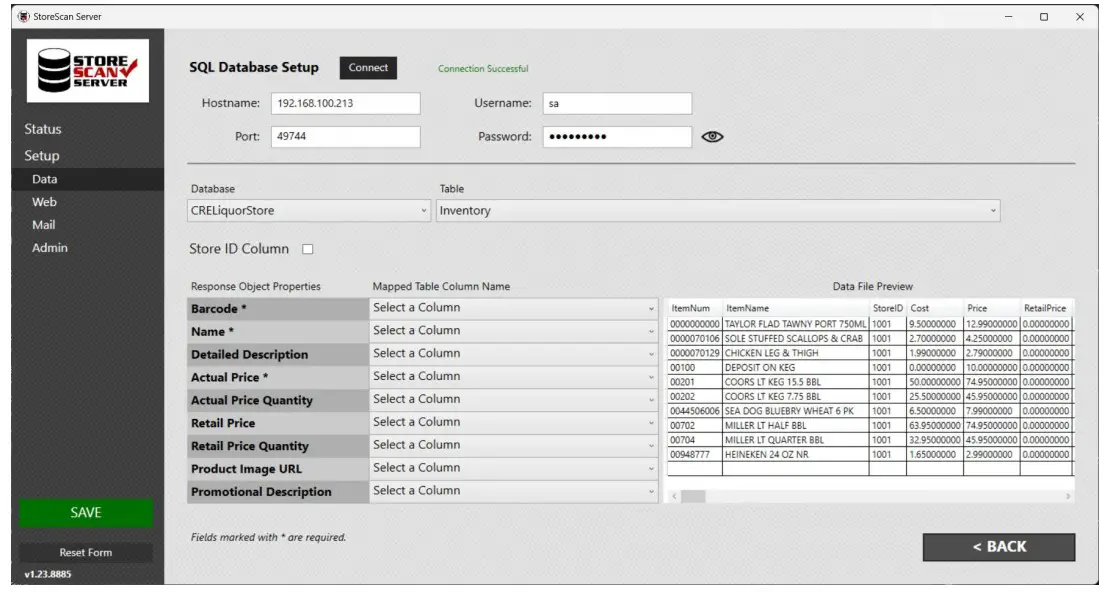Click the Hostname input field
Image resolution: width=1109 pixels, height=592 pixels.
[345, 103]
